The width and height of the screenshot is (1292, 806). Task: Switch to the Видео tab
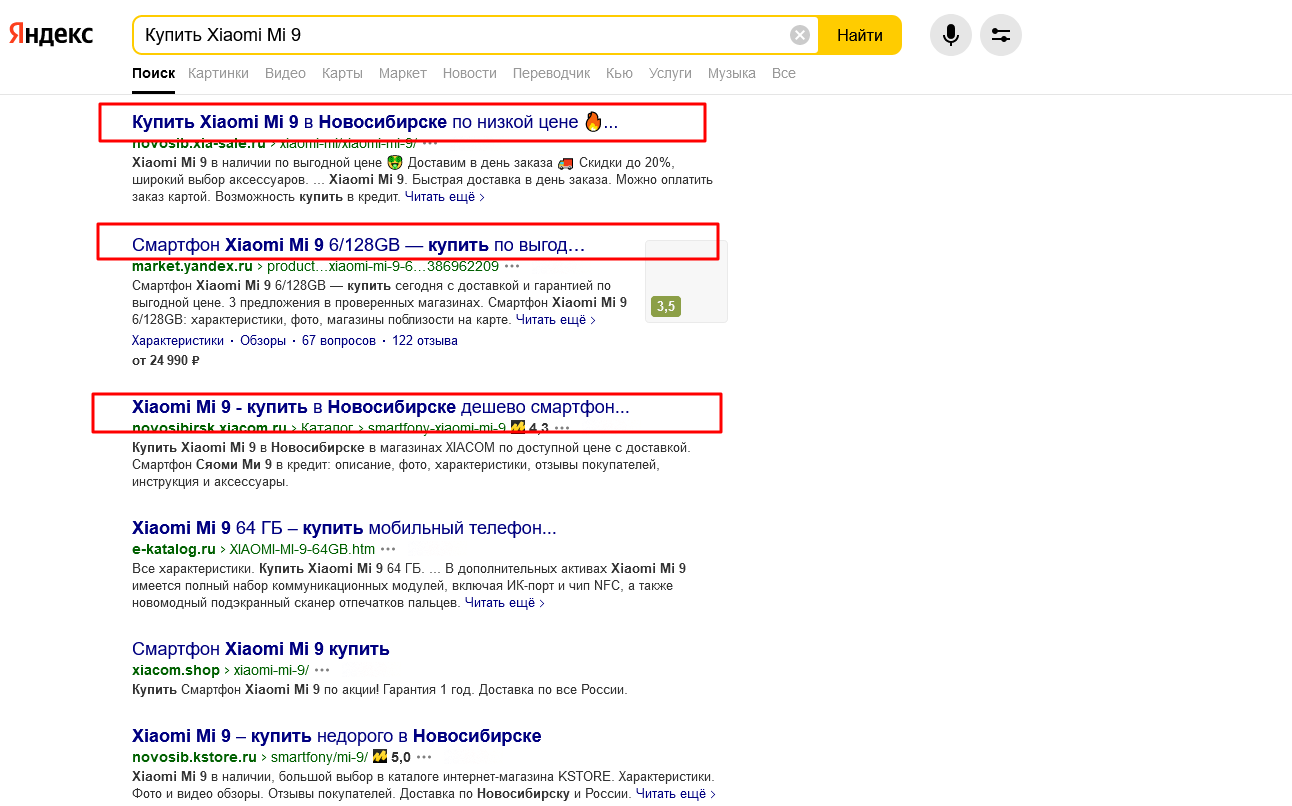(285, 73)
